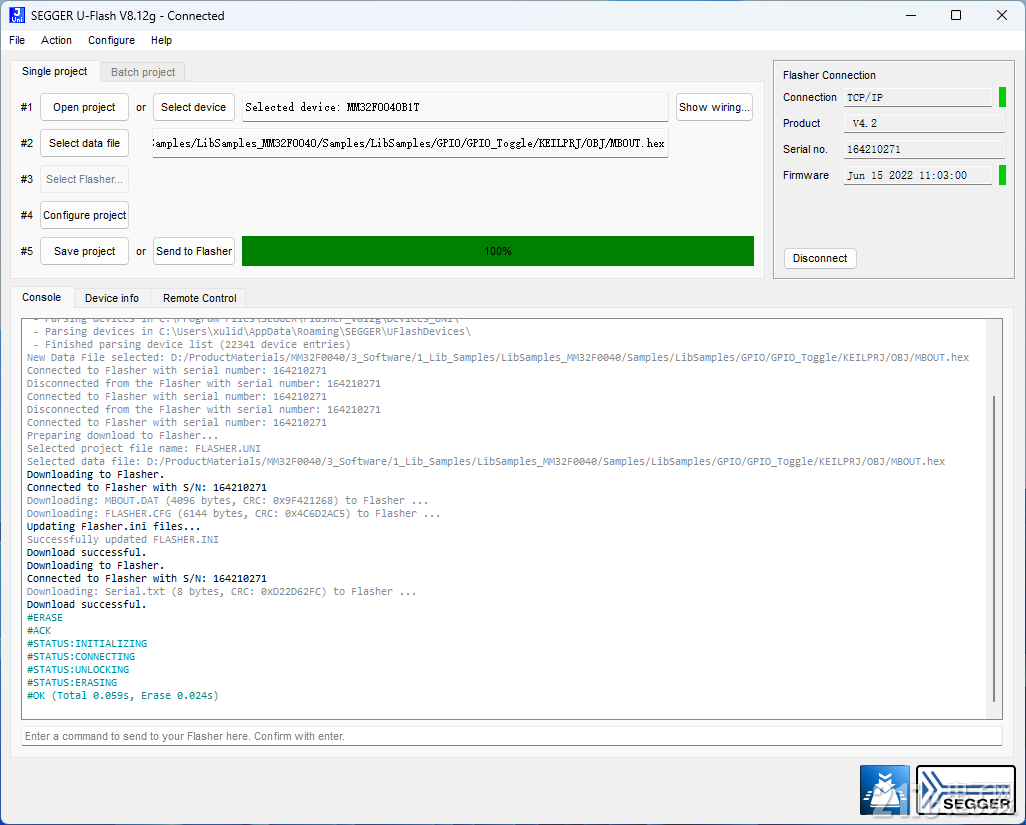Image resolution: width=1026 pixels, height=825 pixels.
Task: Click the 'Flasher Connection' panel title
Action: coord(829,75)
